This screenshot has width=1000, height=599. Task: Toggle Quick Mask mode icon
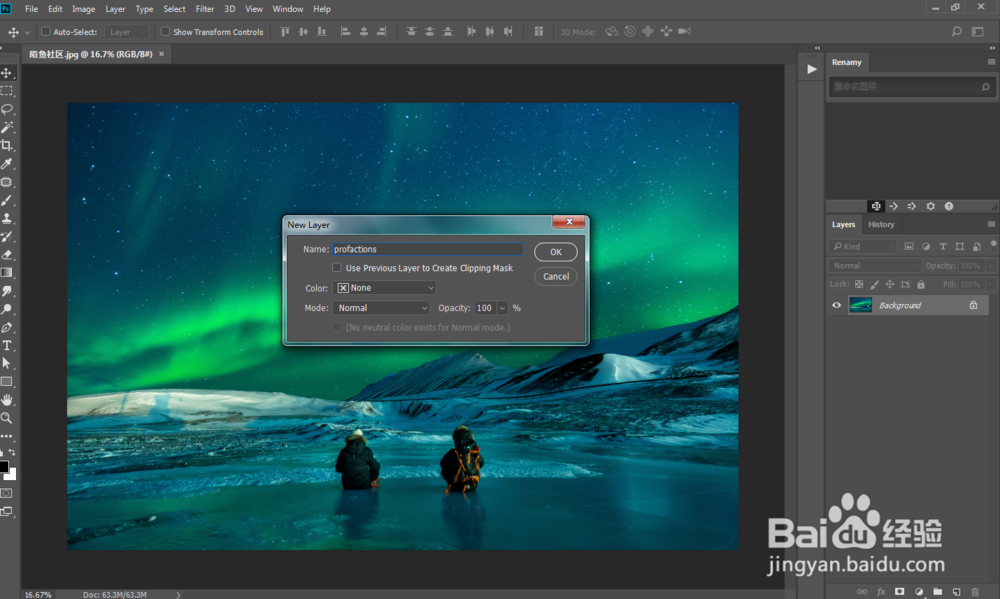(6, 493)
